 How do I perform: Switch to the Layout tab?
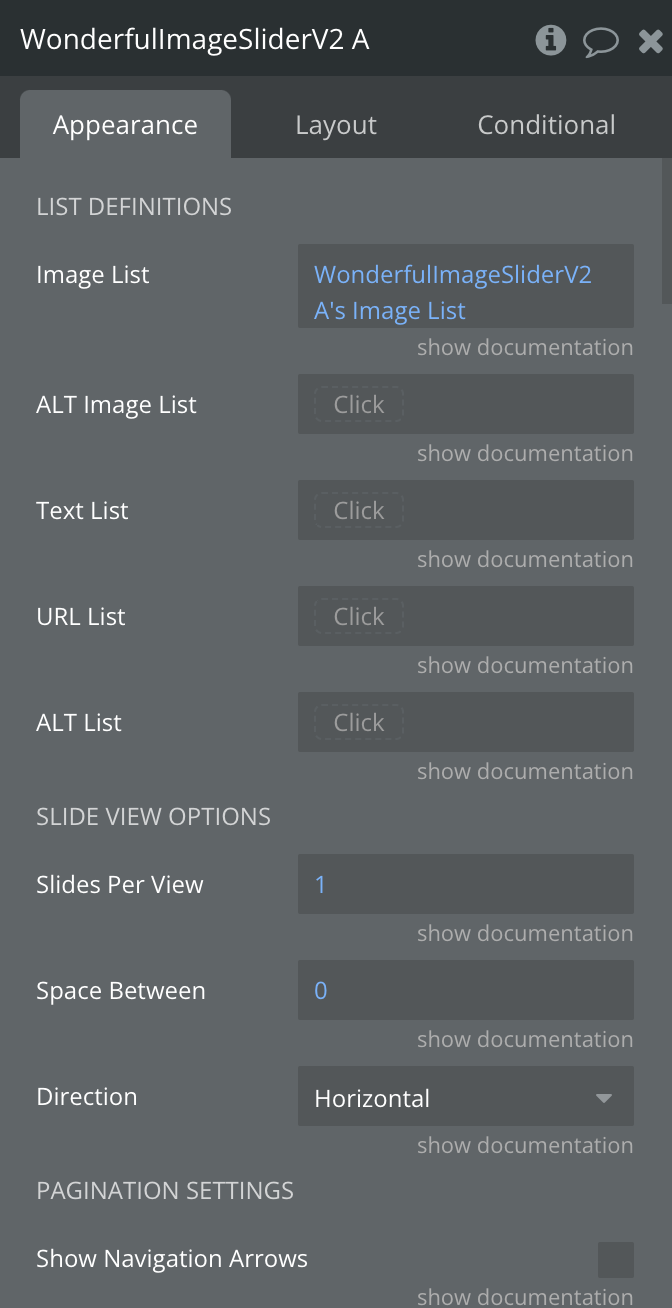coord(336,125)
